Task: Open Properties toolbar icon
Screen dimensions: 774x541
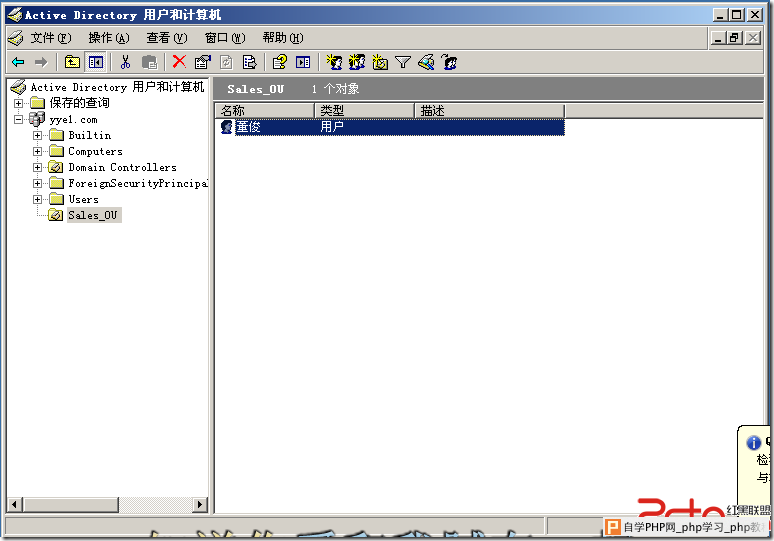Action: coord(202,62)
